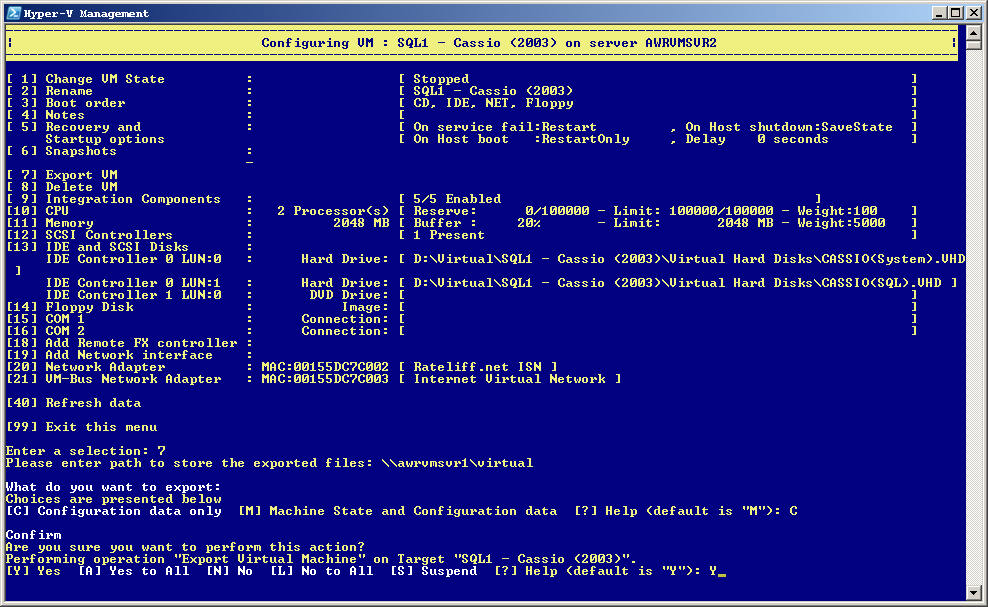Click the '5/5 Enabled' integration value
Screen dimensions: 988x607
[x=457, y=199]
